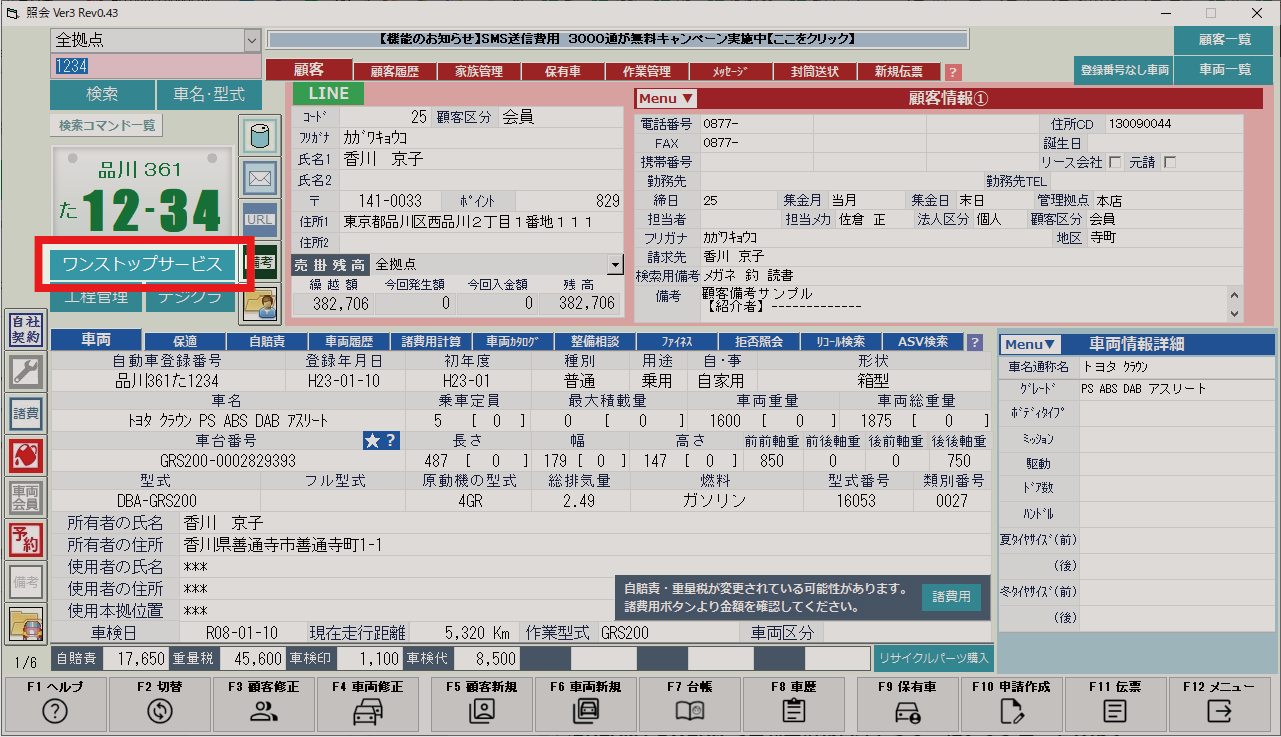Click F6 車両新規 new vehicle
This screenshot has width=1281, height=737.
tap(586, 703)
